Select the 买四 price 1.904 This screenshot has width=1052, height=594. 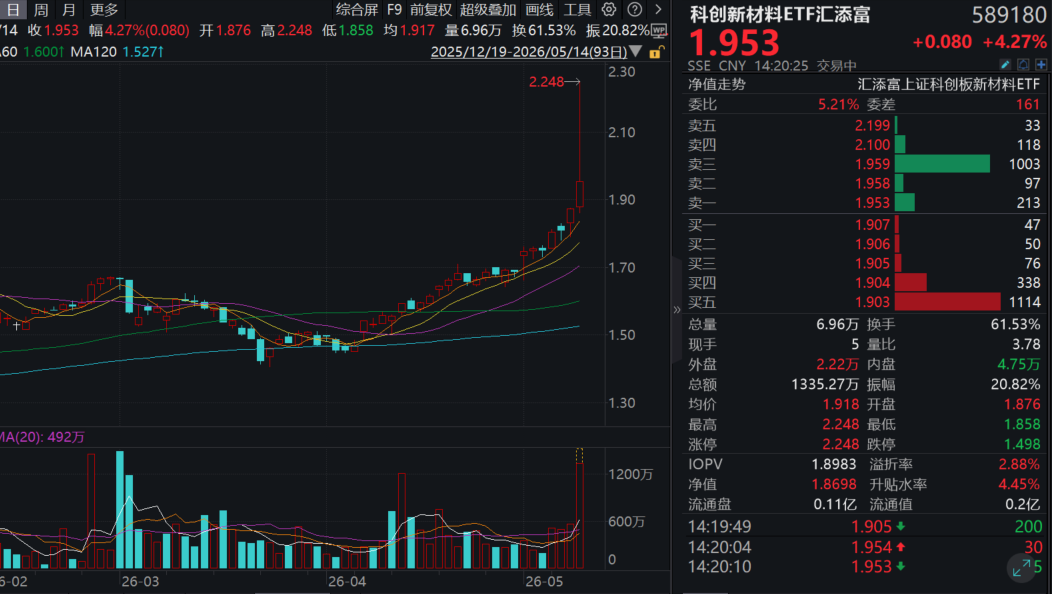tap(872, 283)
